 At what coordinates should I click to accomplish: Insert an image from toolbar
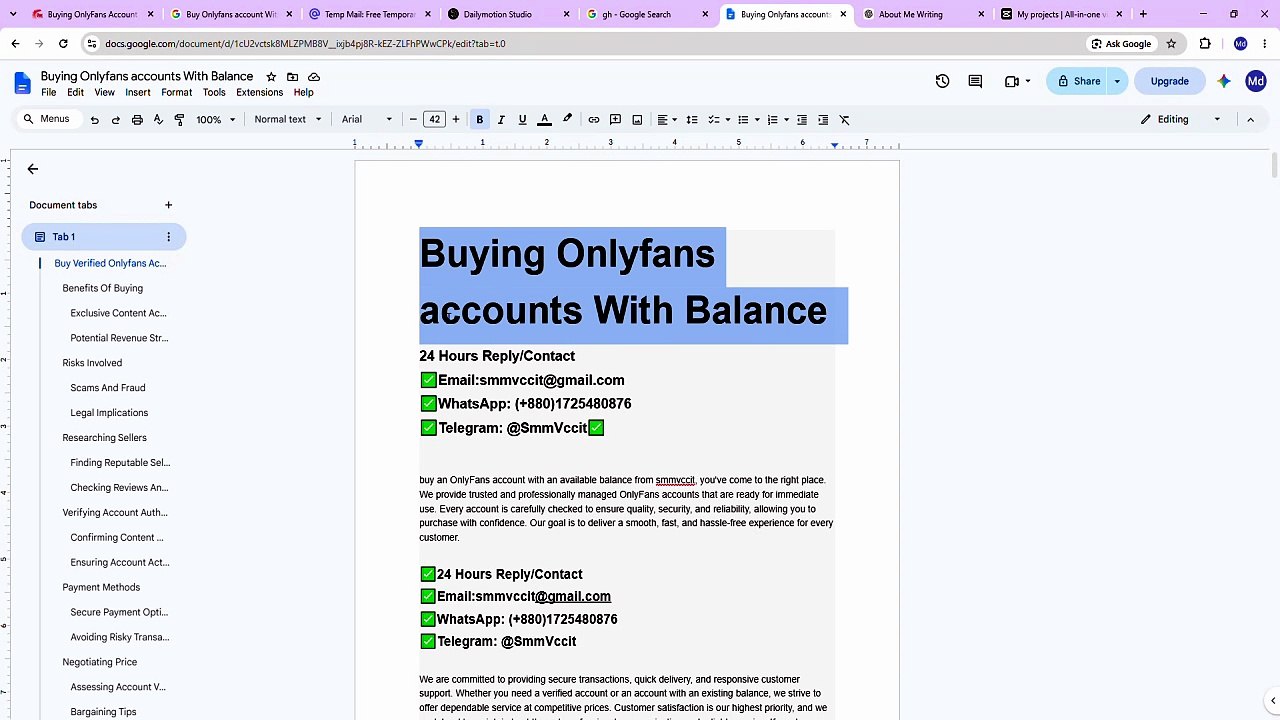pos(637,120)
